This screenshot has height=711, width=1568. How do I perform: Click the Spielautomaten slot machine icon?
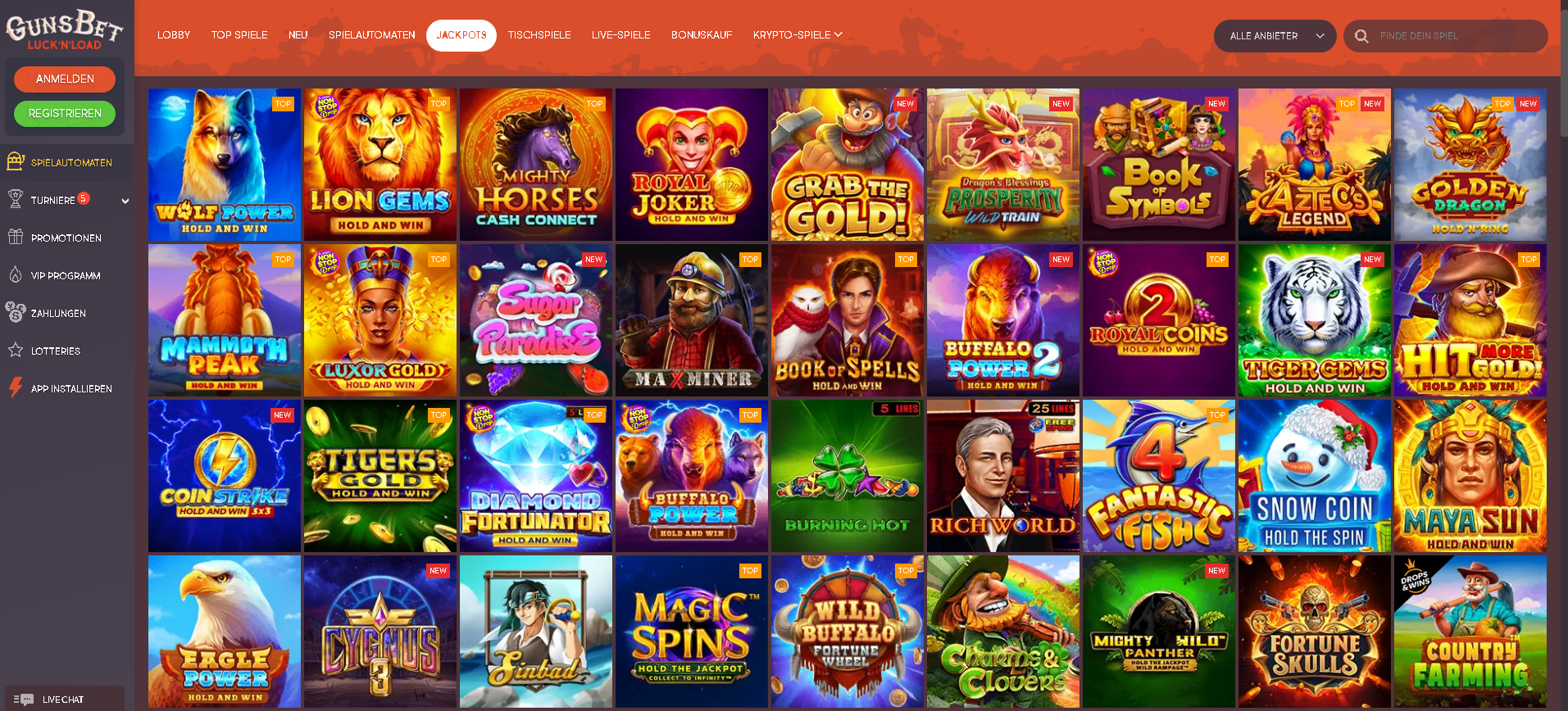click(16, 161)
